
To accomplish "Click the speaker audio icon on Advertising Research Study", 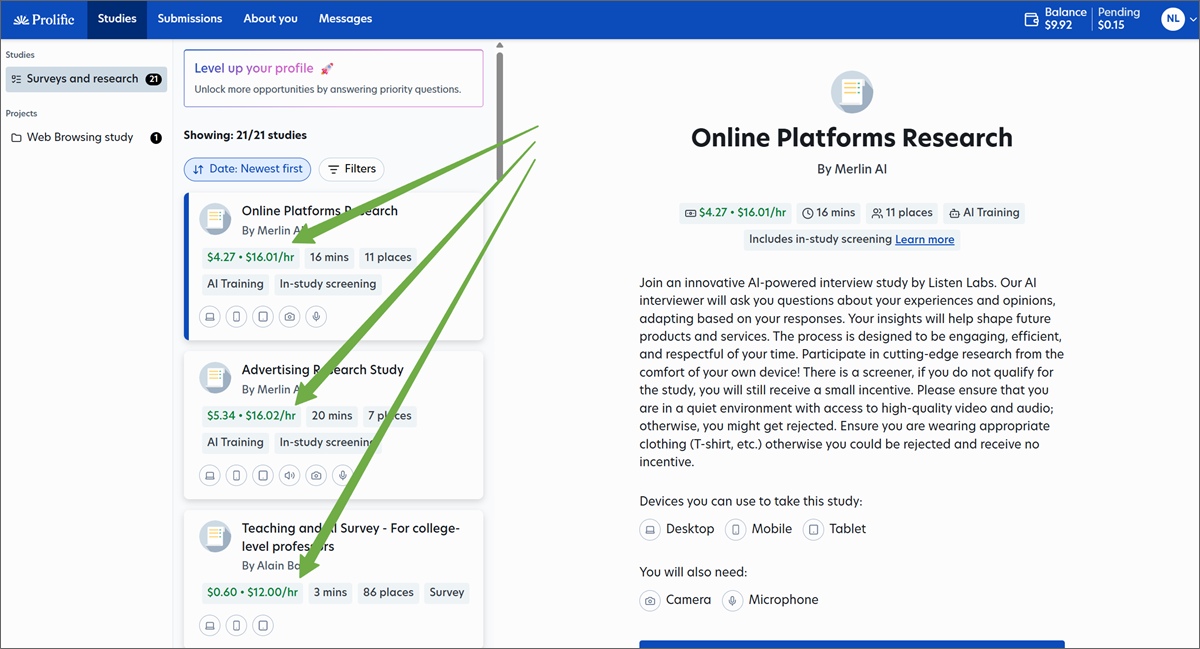I will pos(289,475).
